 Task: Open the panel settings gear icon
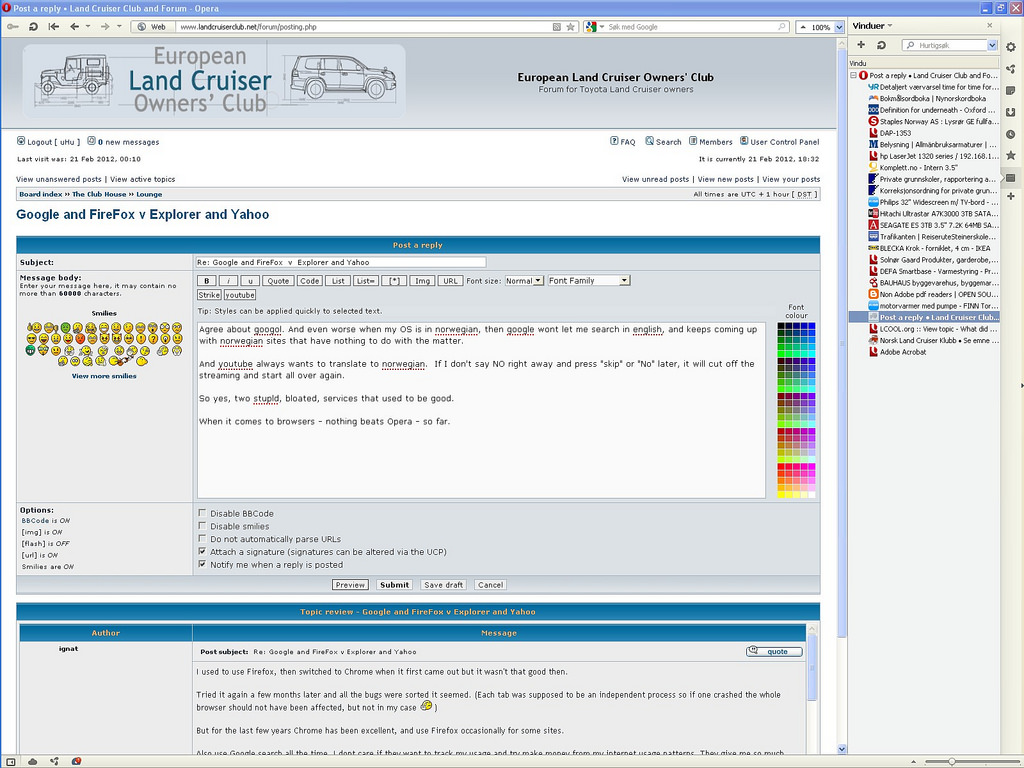[x=1011, y=47]
